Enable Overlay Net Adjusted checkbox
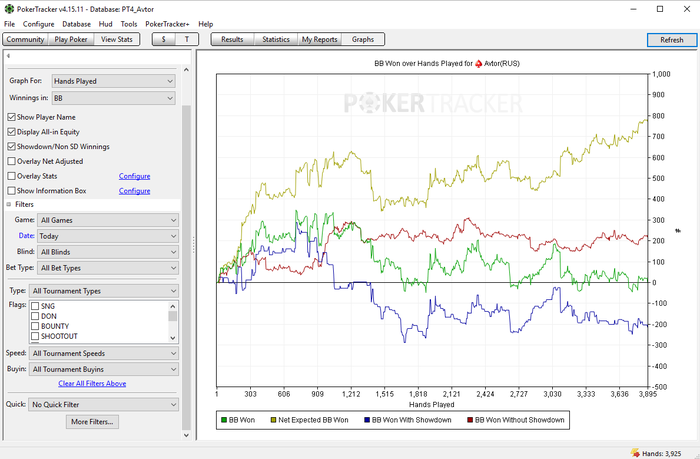700x459 pixels. [12, 161]
